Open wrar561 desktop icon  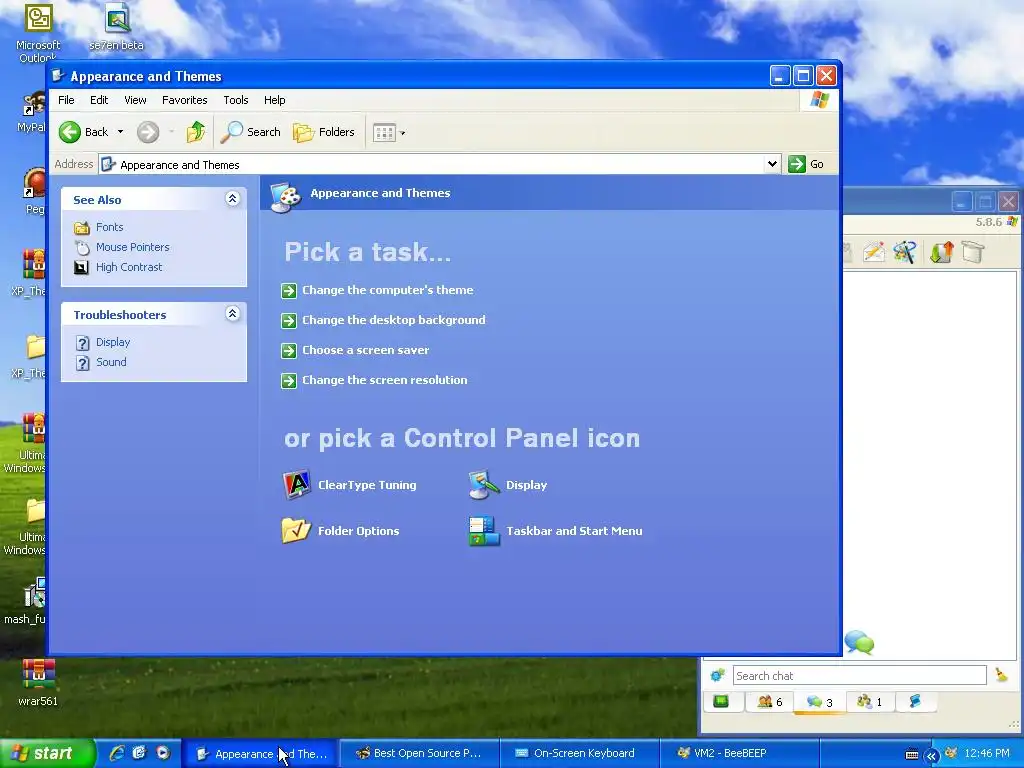(37, 682)
